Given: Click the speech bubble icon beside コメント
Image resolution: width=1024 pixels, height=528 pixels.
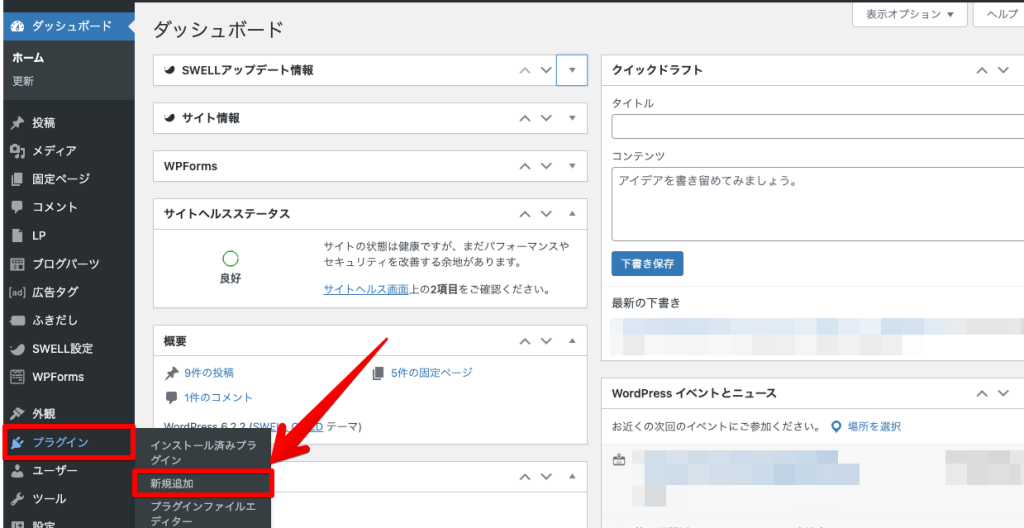Looking at the screenshot, I should (x=18, y=207).
